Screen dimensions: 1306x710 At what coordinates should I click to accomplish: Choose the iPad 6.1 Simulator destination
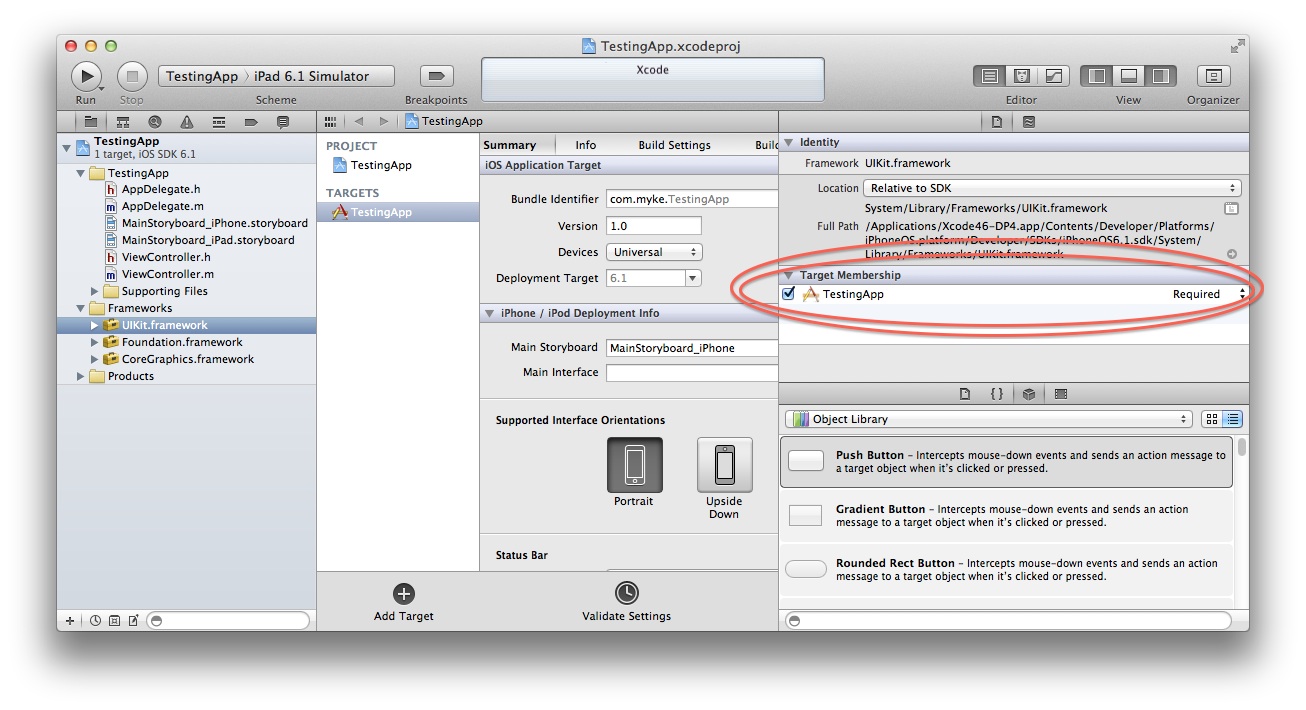pos(311,76)
